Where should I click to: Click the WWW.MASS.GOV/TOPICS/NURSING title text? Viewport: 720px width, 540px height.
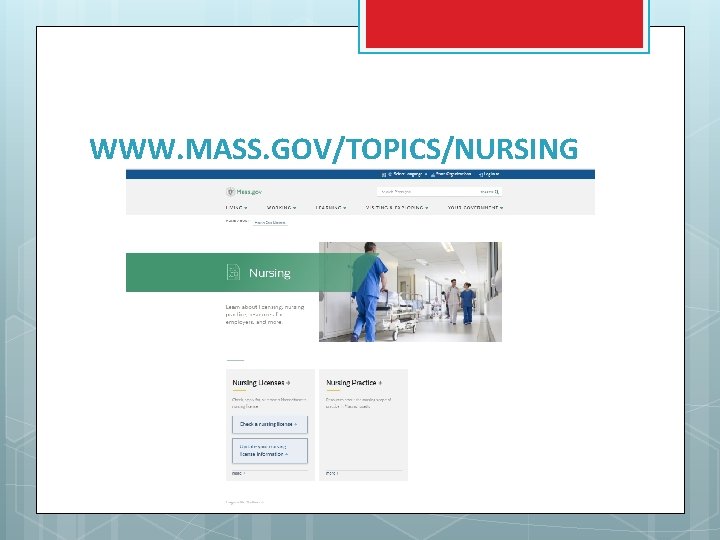(x=334, y=149)
